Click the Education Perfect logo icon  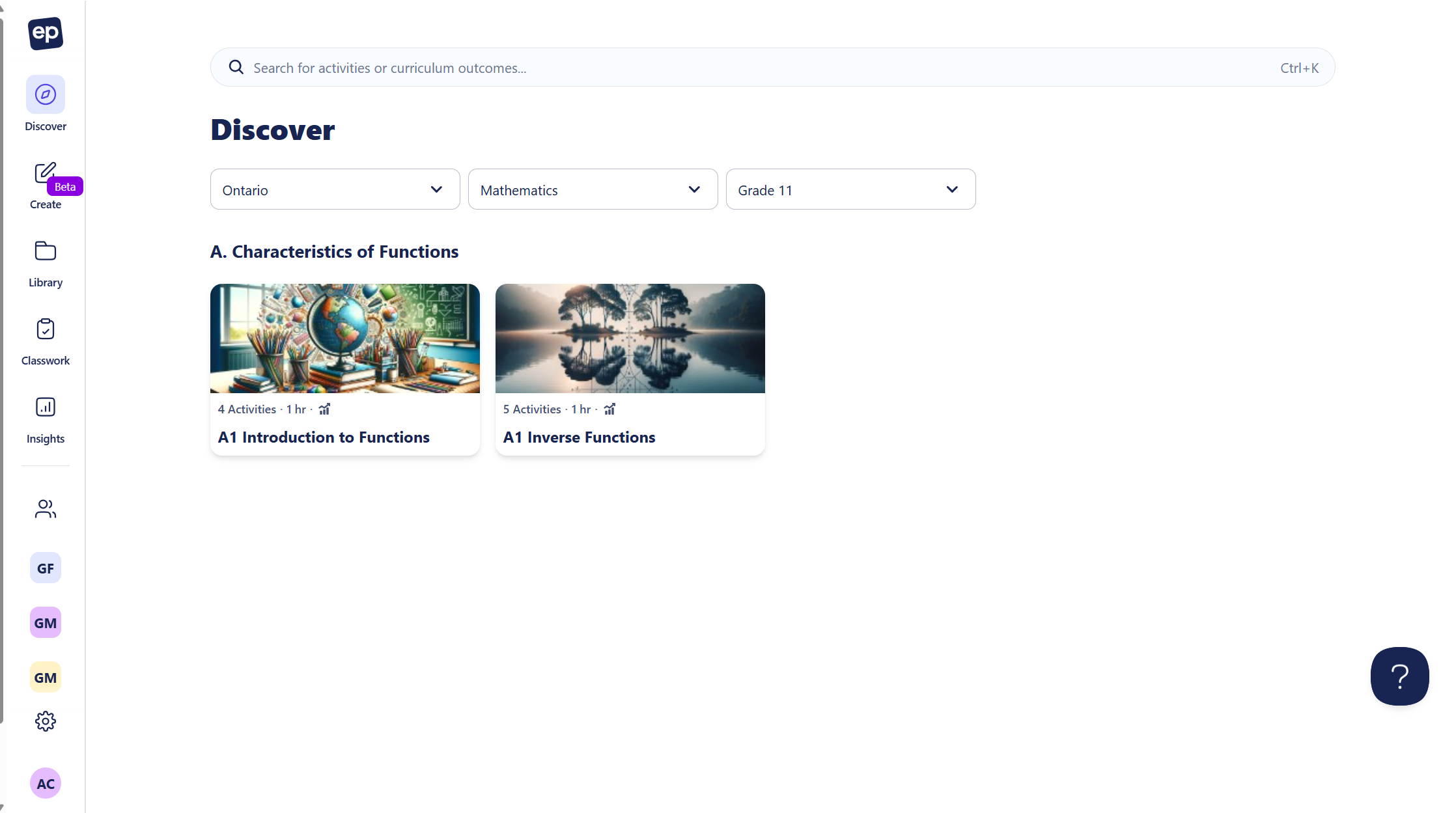46,33
